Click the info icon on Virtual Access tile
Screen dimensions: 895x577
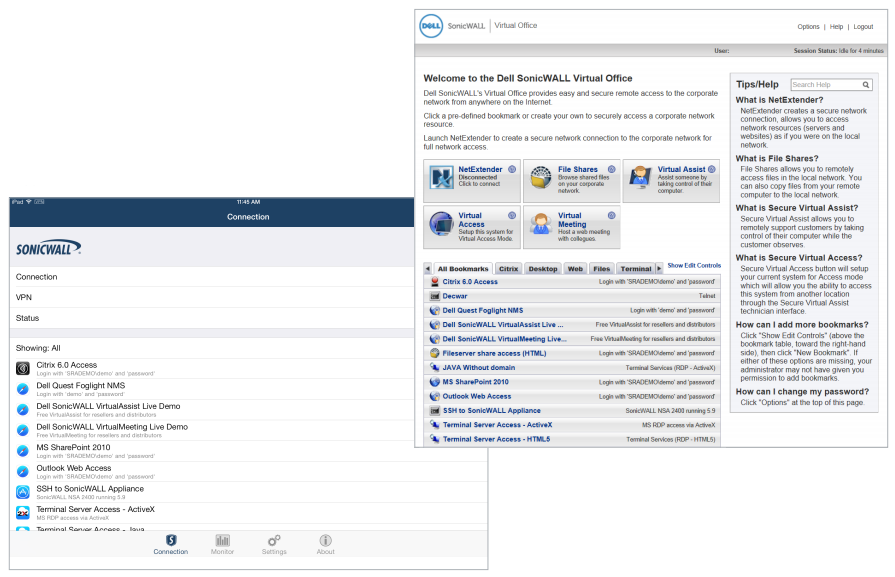pyautogui.click(x=512, y=216)
